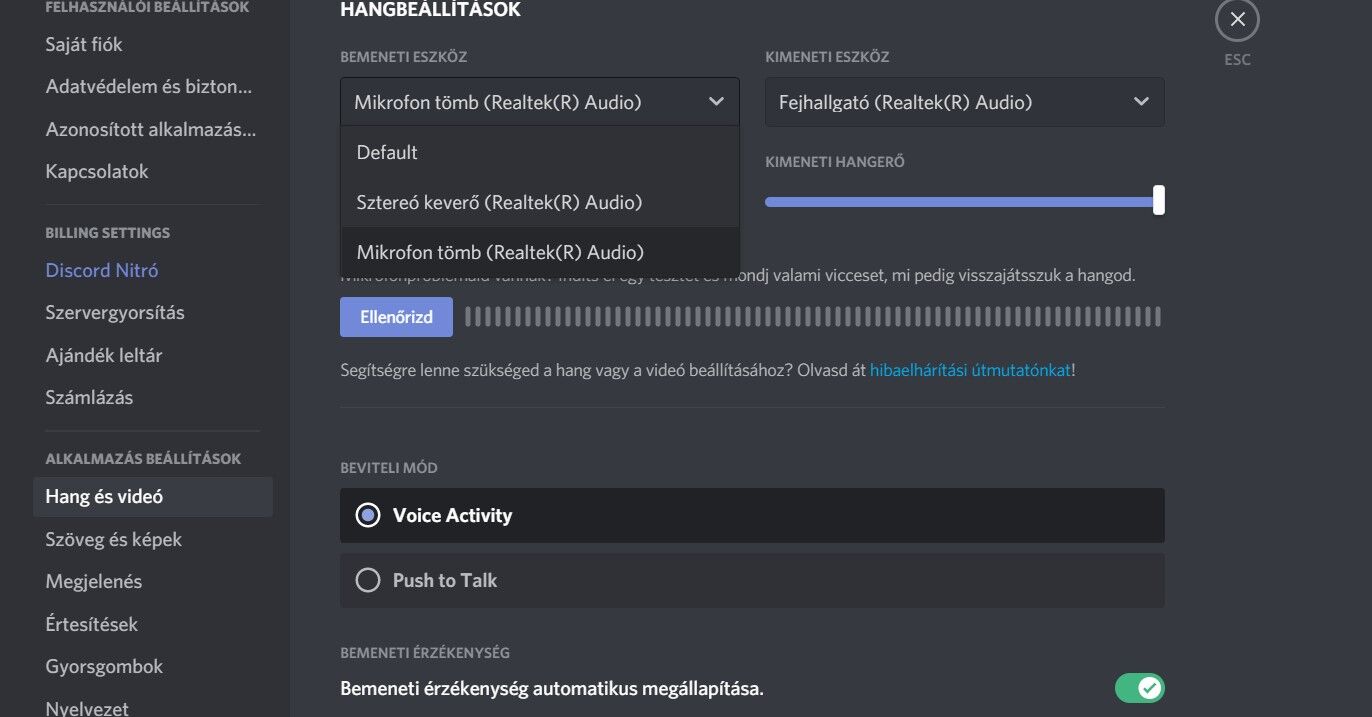Viewport: 1372px width, 717px height.
Task: Click the microphone test level meter bar
Action: coord(813,317)
